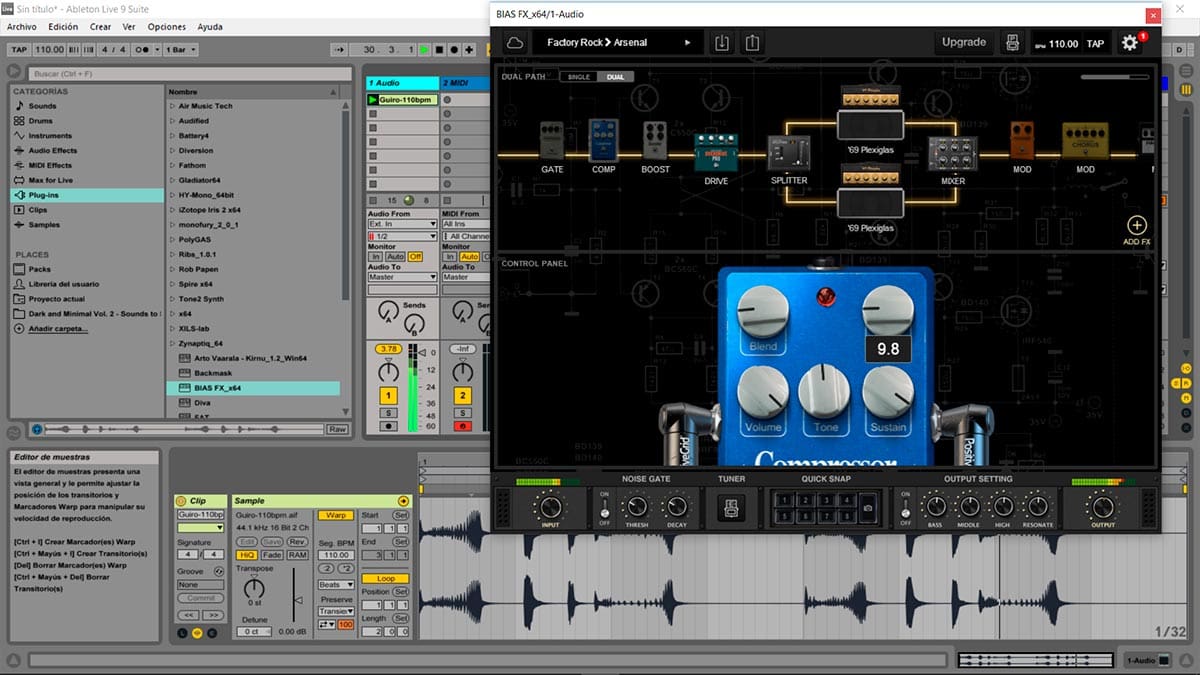Select the upper '69 Plexiglas amp
This screenshot has width=1200, height=675.
point(870,113)
